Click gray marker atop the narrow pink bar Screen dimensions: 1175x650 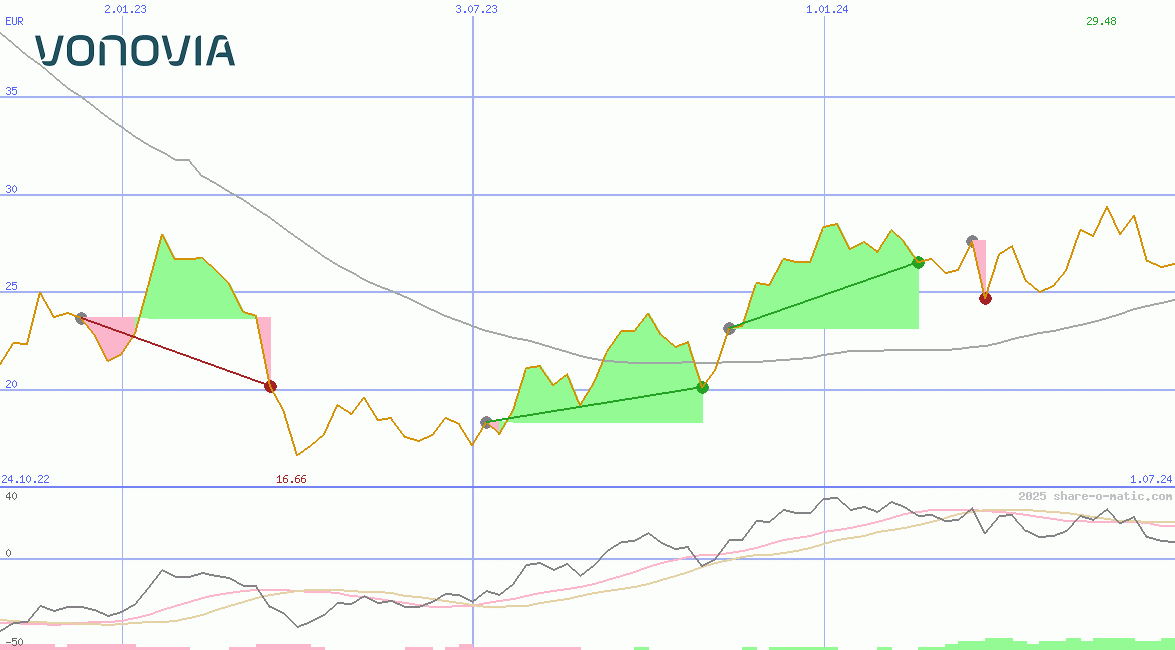coord(972,241)
